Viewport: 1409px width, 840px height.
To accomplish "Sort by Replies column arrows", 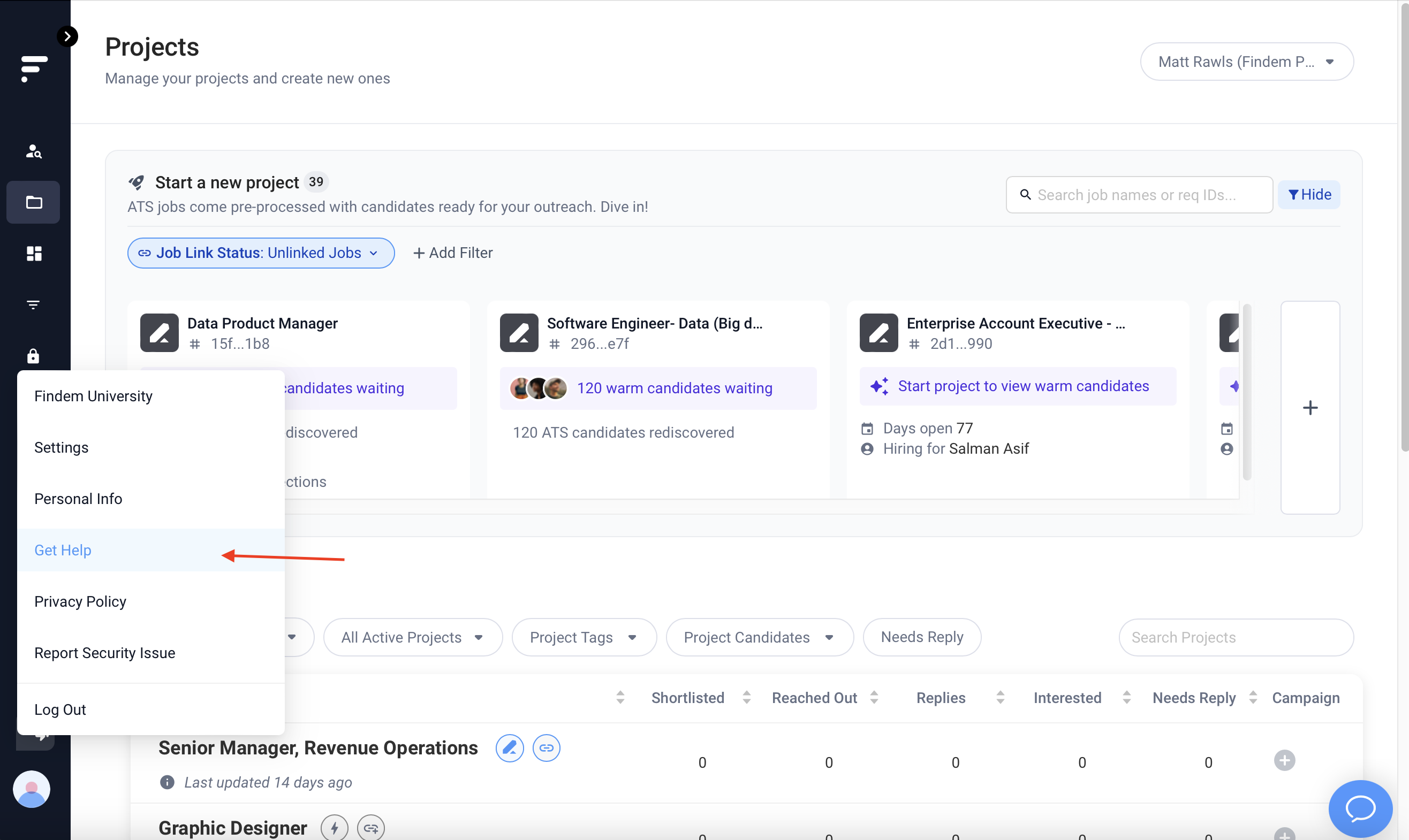I will [1000, 697].
